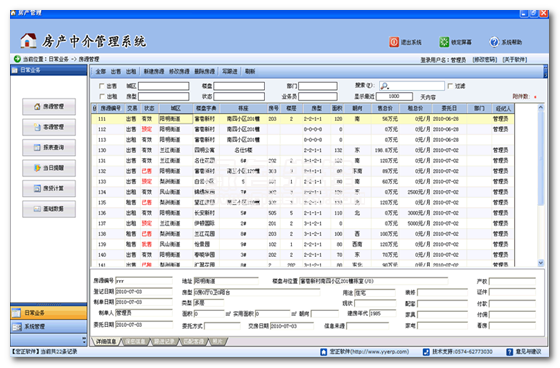Open the 日常业务 navigation section
The width and height of the screenshot is (560, 368).
49,313
